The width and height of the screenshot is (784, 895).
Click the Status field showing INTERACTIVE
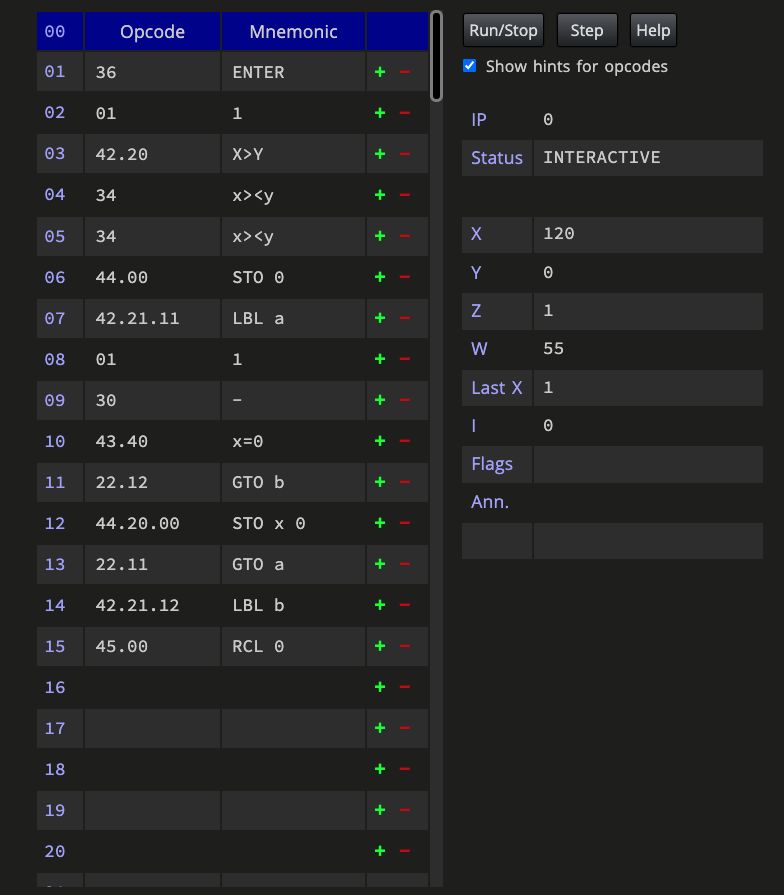(648, 158)
